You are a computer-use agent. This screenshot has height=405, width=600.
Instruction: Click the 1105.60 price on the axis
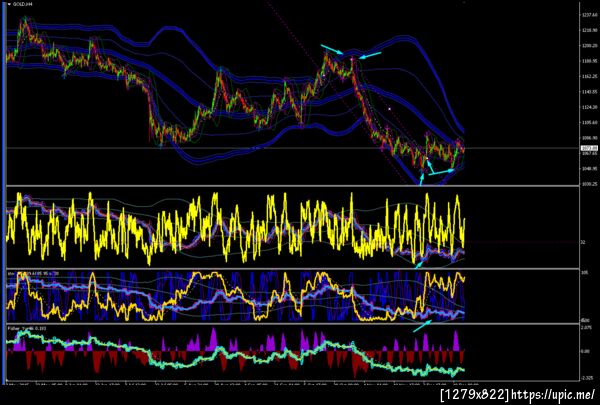tap(589, 122)
